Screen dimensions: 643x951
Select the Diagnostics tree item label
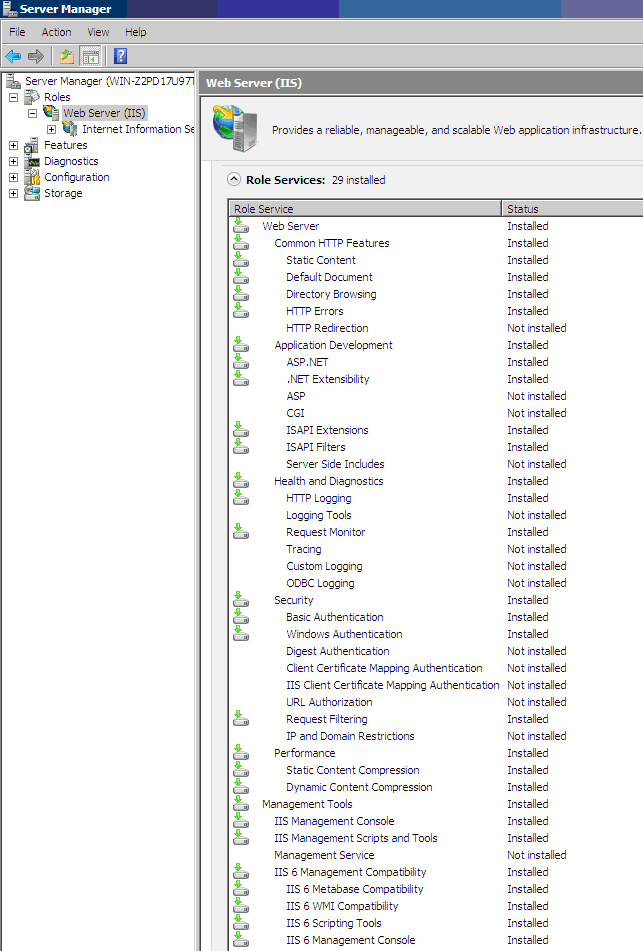pyautogui.click(x=71, y=161)
